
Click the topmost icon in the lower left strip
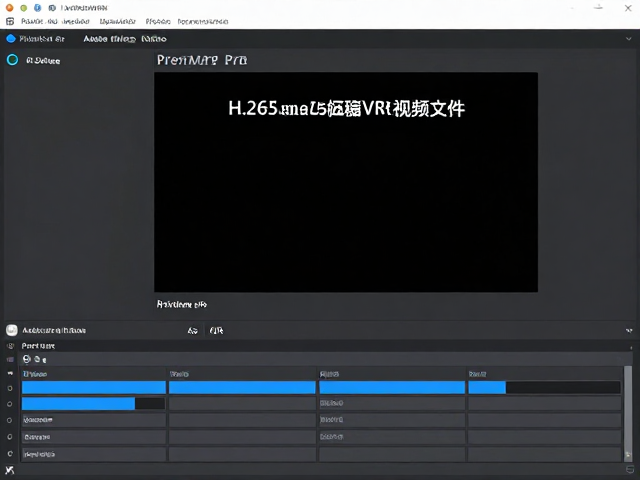[x=10, y=346]
